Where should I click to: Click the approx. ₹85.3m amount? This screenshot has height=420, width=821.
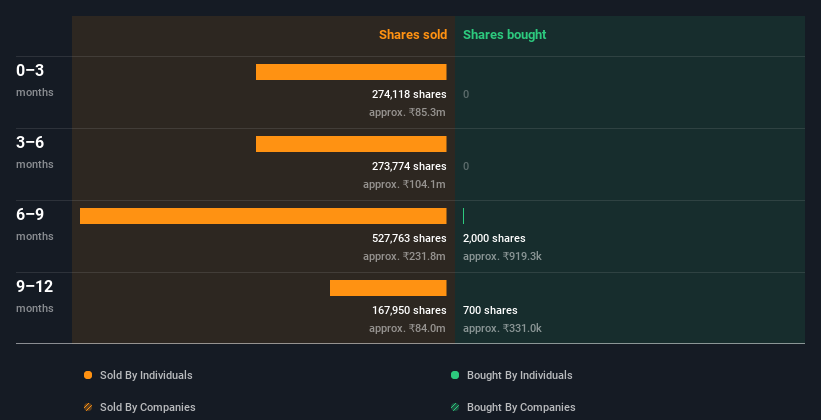(x=407, y=112)
